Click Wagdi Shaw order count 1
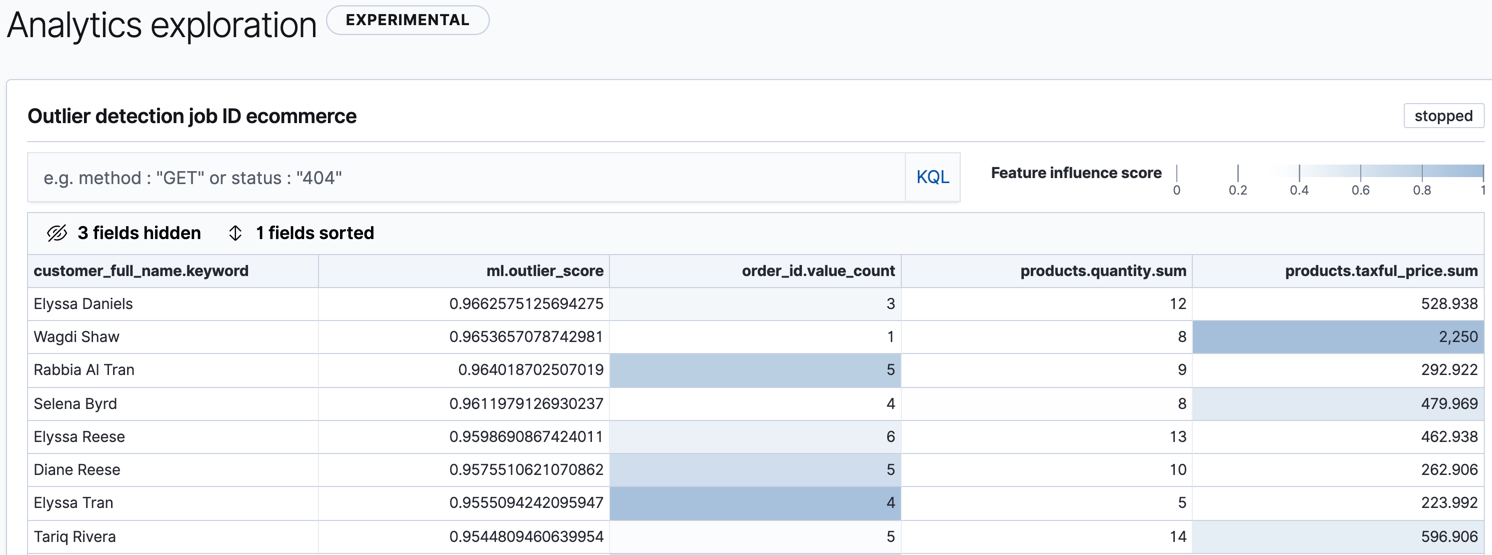 pos(755,337)
